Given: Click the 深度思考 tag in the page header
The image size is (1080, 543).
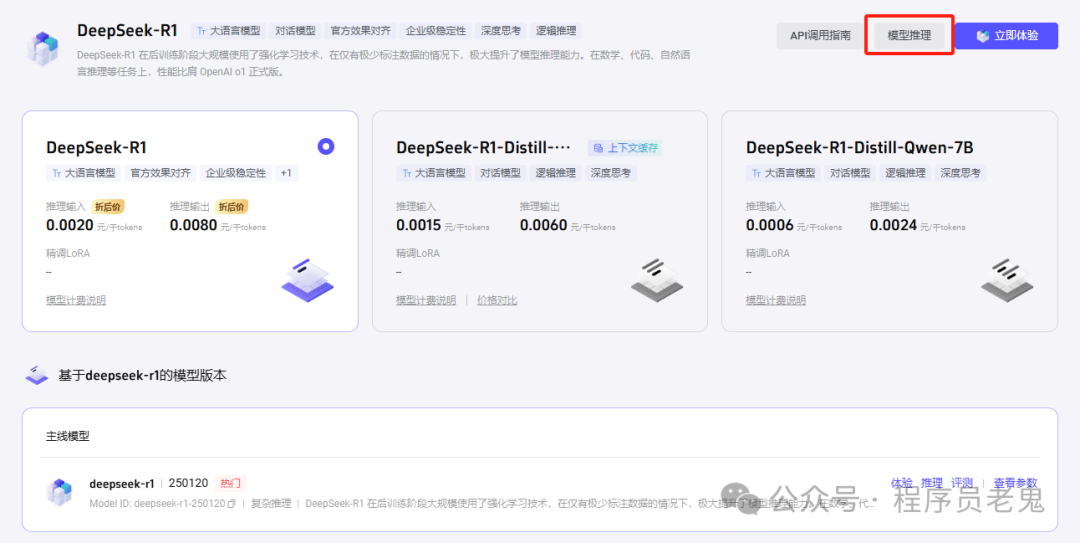Looking at the screenshot, I should coord(501,31).
